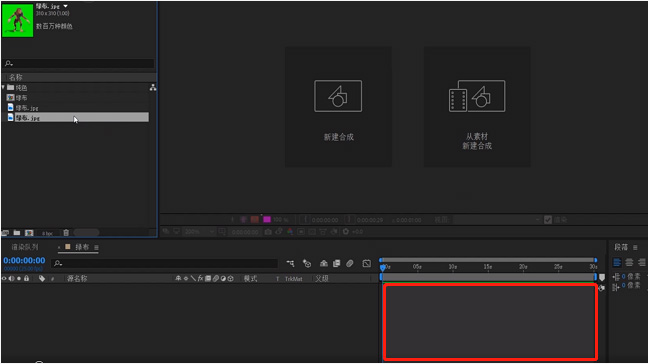648x364 pixels.
Task: Open the 绿布 timeline panel menu
Action: [x=96, y=247]
